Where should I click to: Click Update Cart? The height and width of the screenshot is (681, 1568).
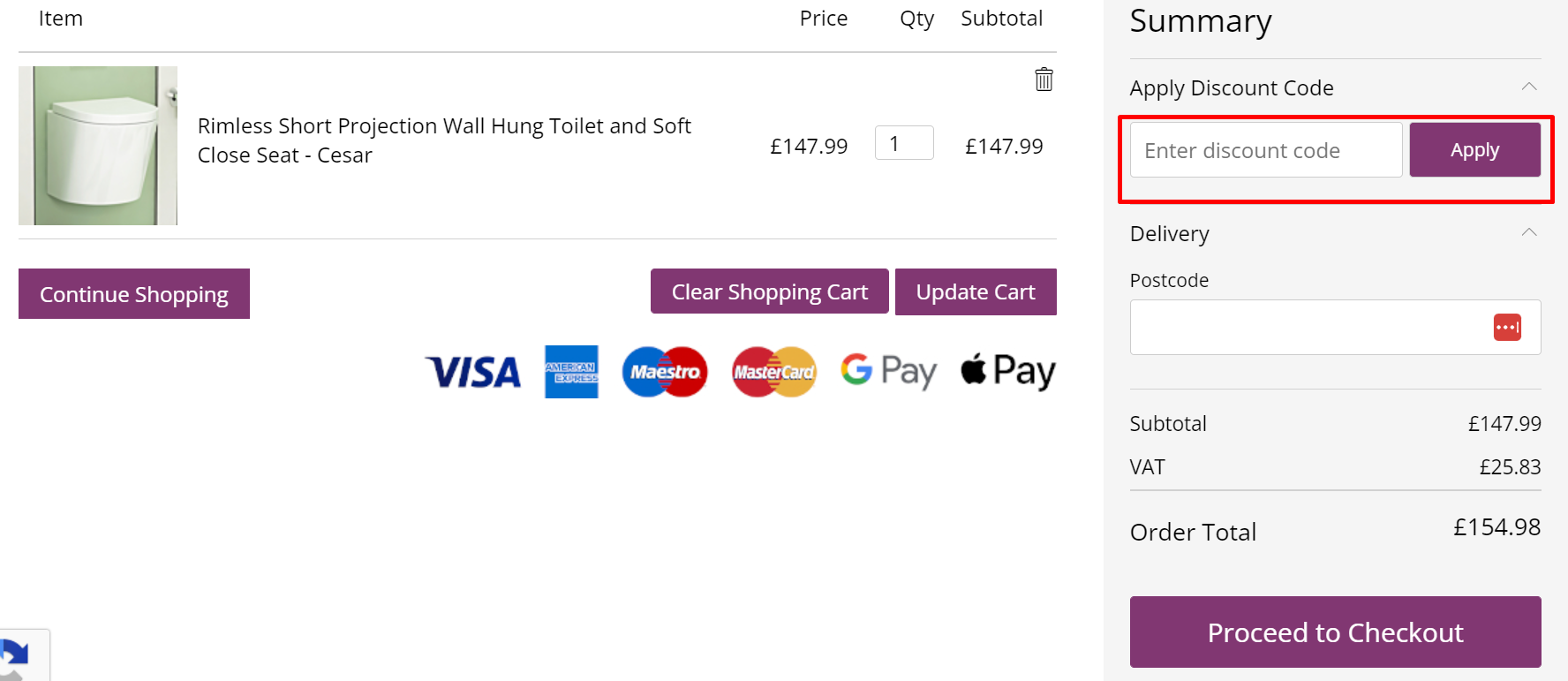click(976, 291)
